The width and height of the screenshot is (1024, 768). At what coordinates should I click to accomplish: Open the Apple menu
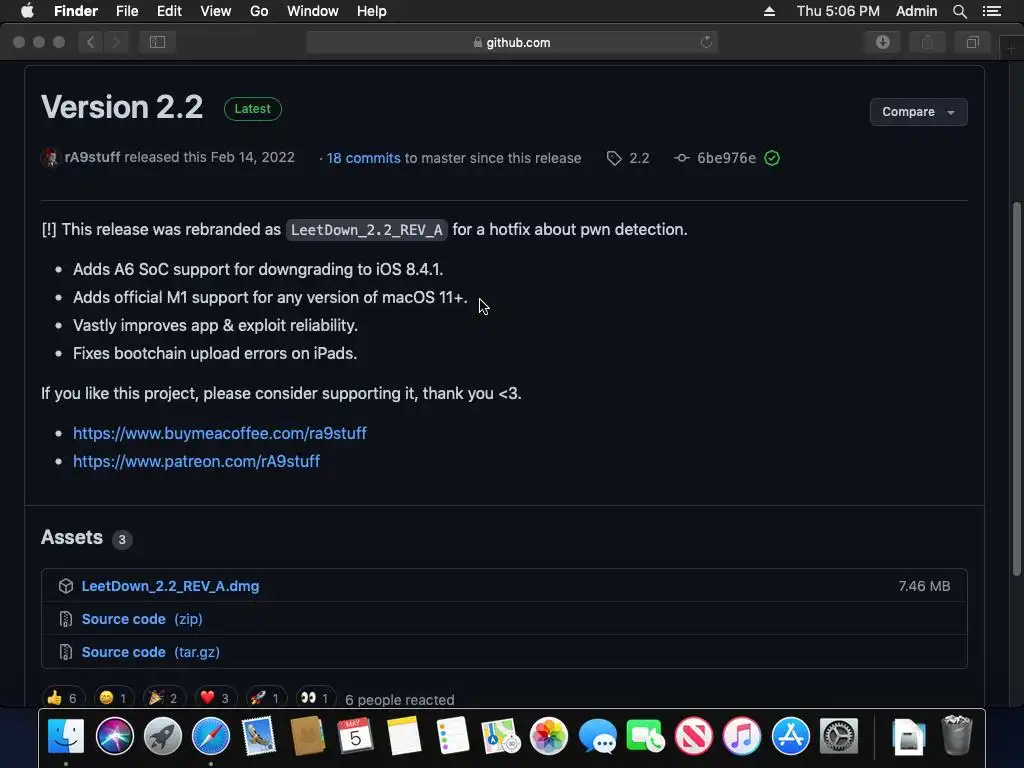pyautogui.click(x=27, y=11)
